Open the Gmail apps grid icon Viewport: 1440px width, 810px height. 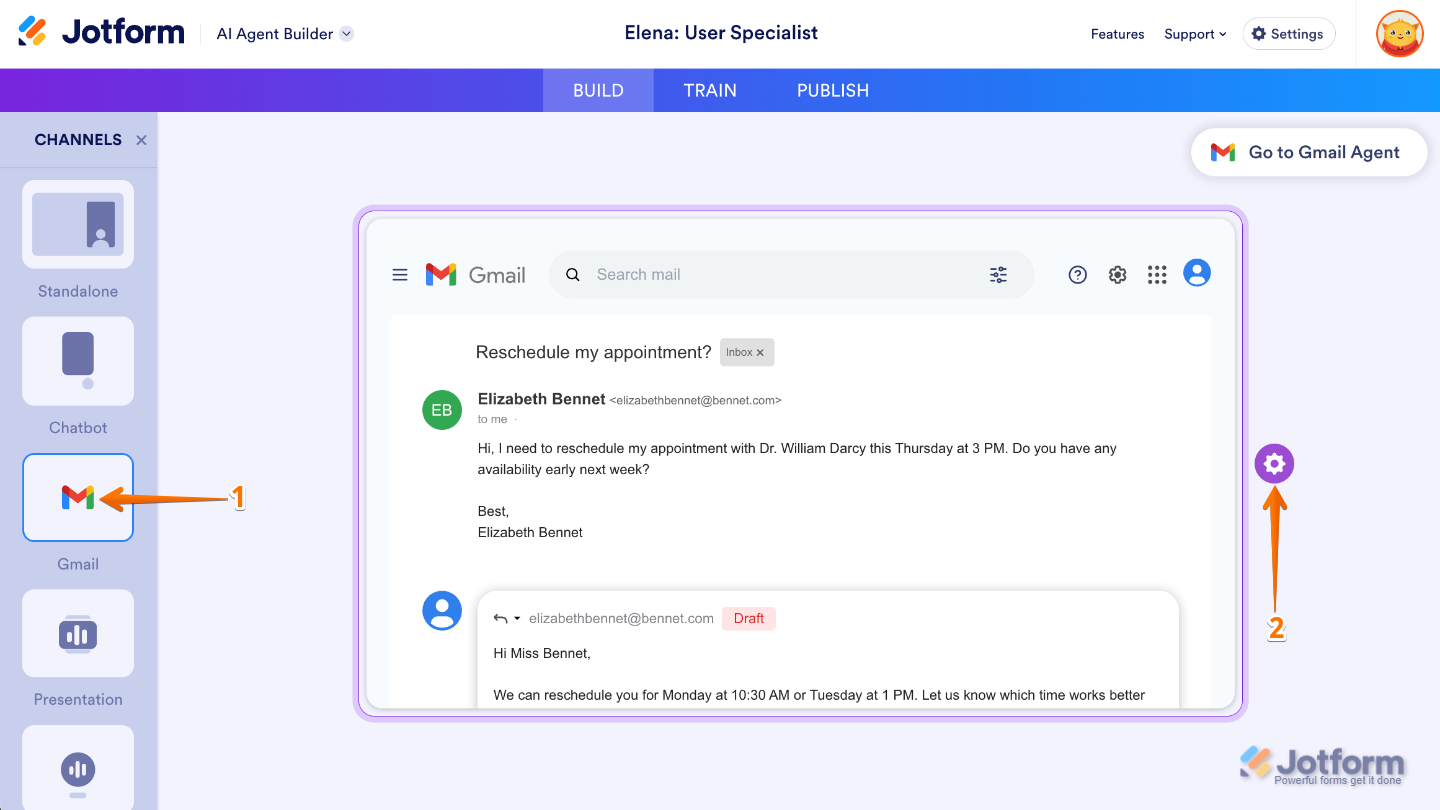tap(1157, 275)
